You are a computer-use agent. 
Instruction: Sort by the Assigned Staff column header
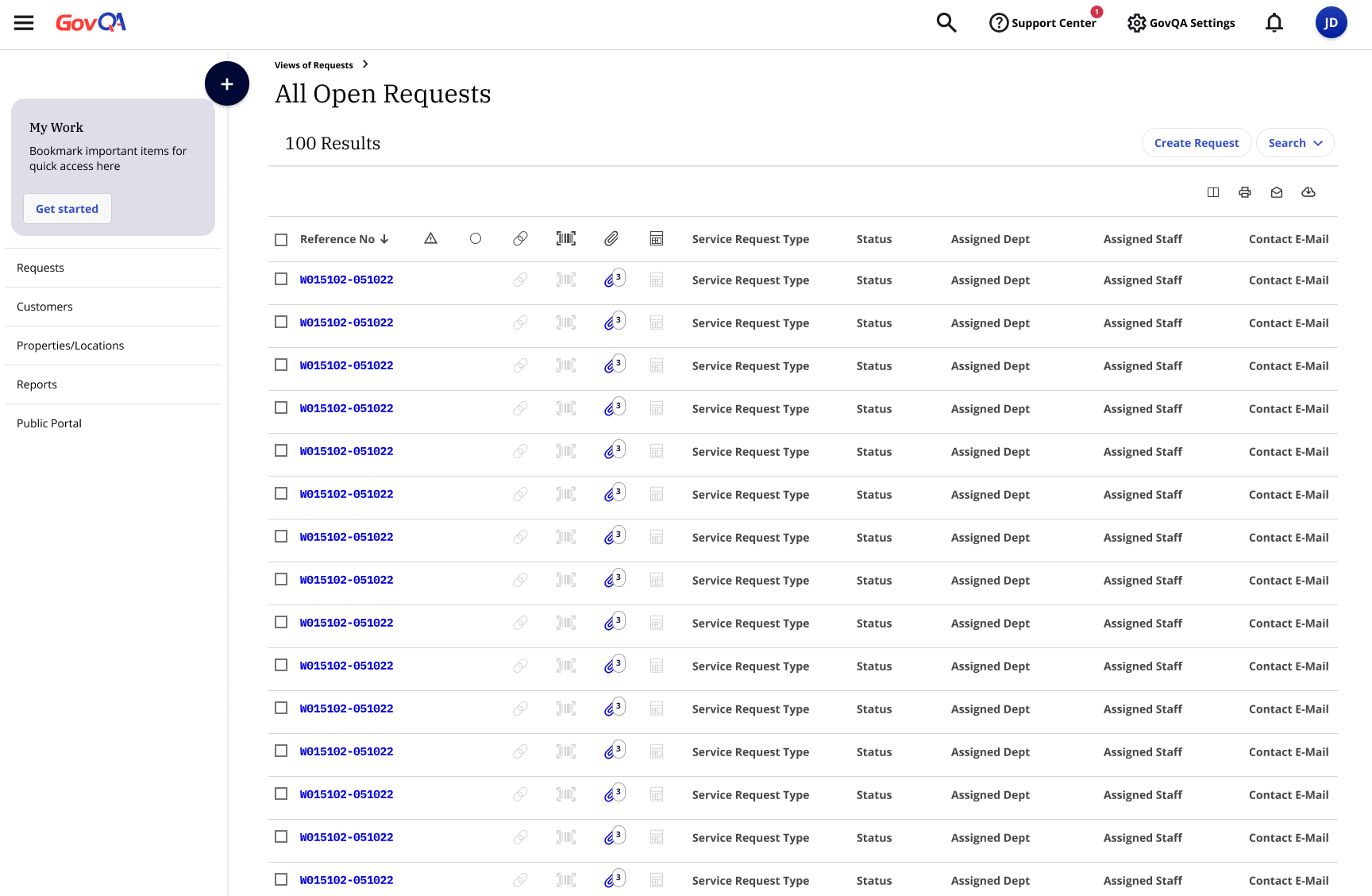1143,239
